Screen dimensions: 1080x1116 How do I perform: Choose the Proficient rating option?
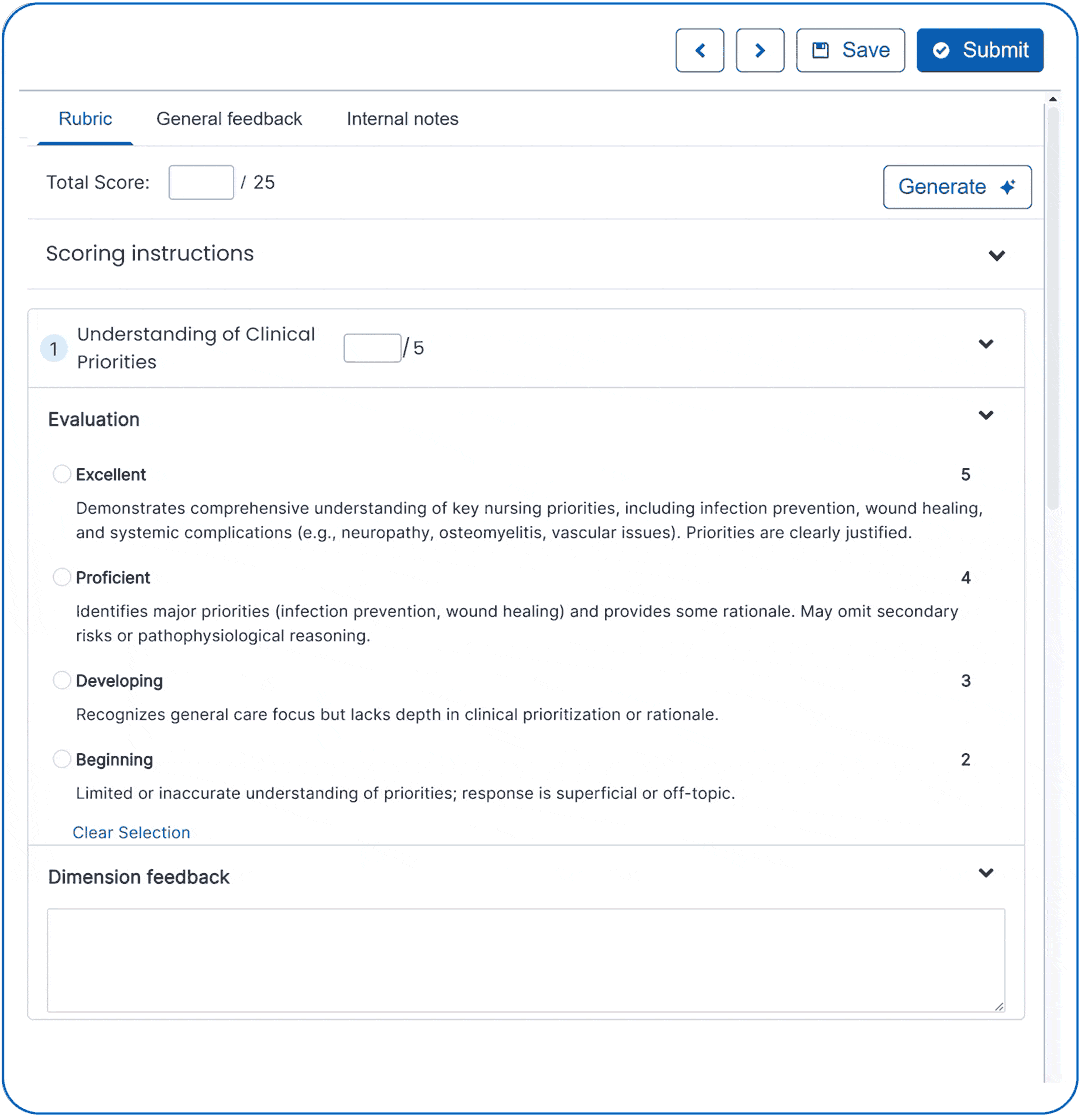(62, 577)
